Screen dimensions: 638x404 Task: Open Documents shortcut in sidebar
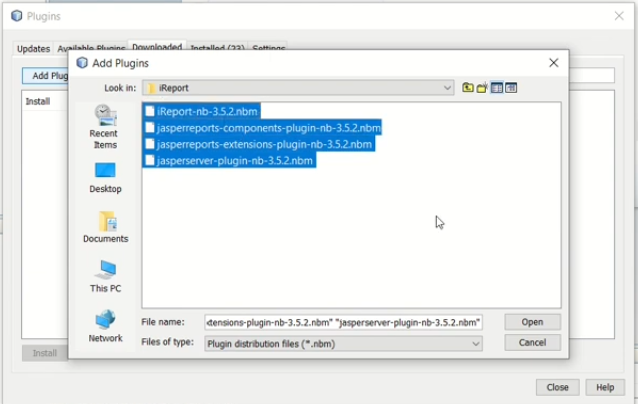click(x=105, y=227)
